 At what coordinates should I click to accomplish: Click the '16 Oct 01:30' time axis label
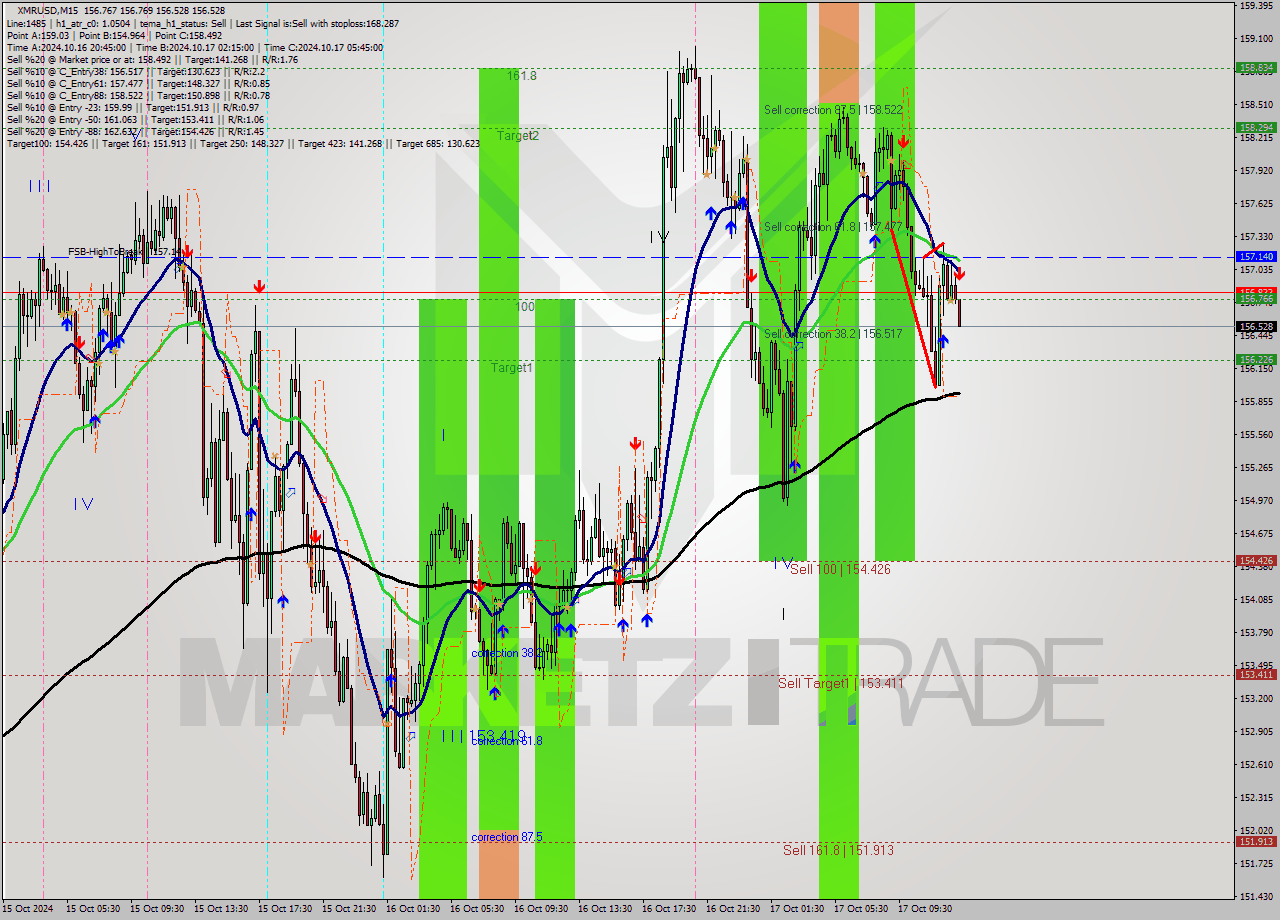[413, 909]
